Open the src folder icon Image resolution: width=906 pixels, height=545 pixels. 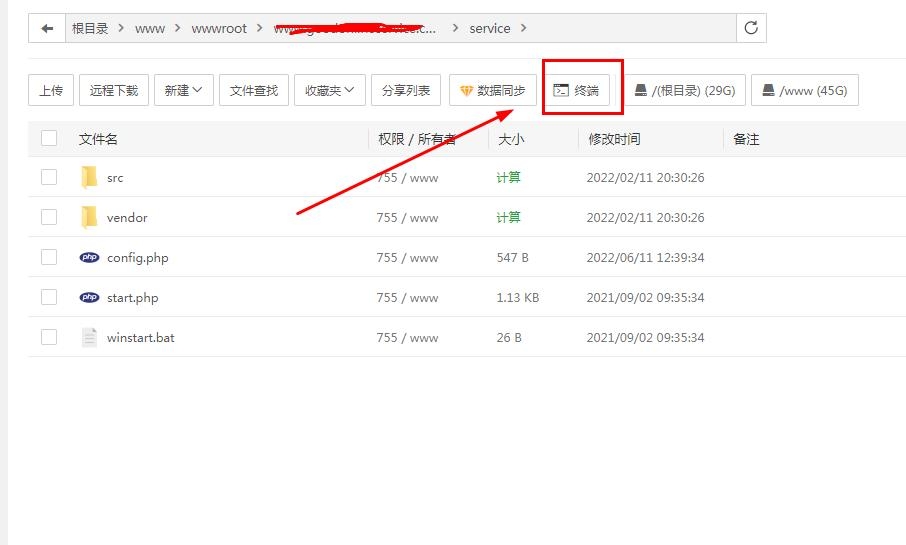[89, 177]
